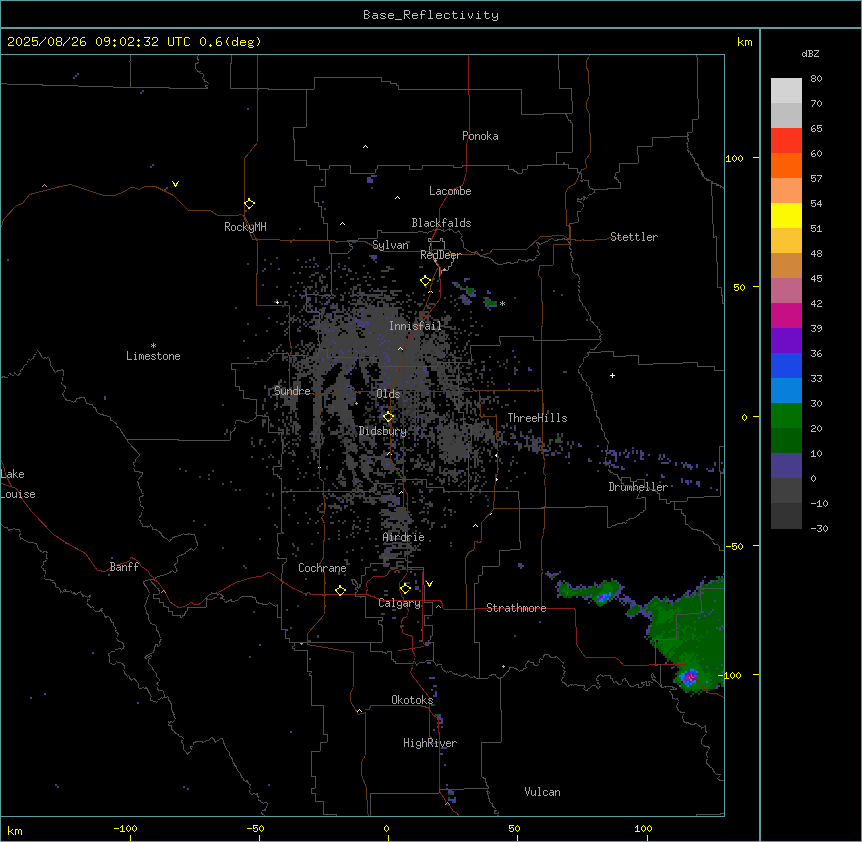The image size is (862, 842).
Task: Click the RedDeer label
Action: pos(440,255)
